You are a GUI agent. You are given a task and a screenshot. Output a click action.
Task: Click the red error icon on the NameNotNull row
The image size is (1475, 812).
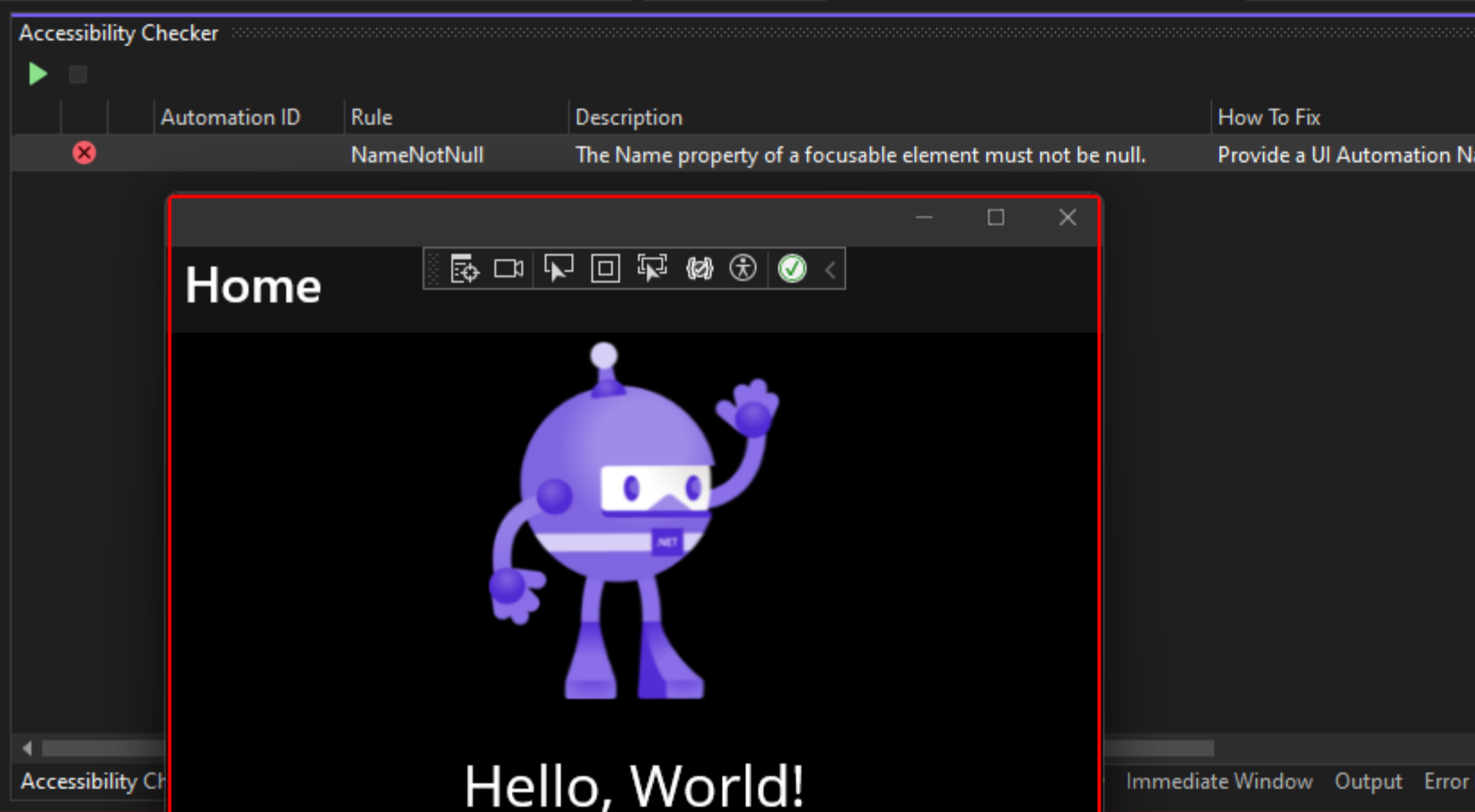coord(83,153)
